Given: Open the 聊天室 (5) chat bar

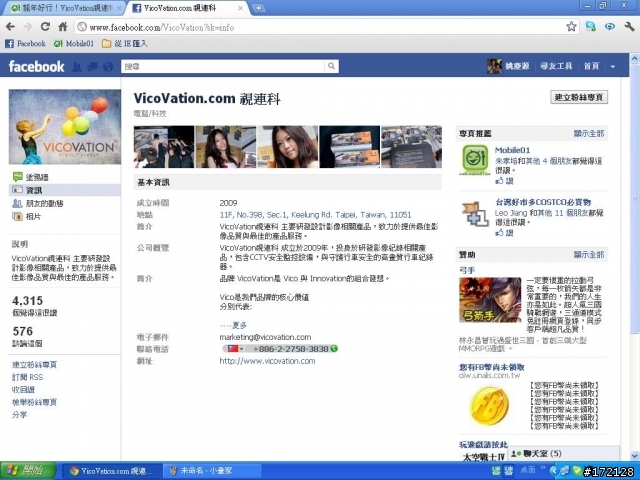Looking at the screenshot, I should point(563,453).
